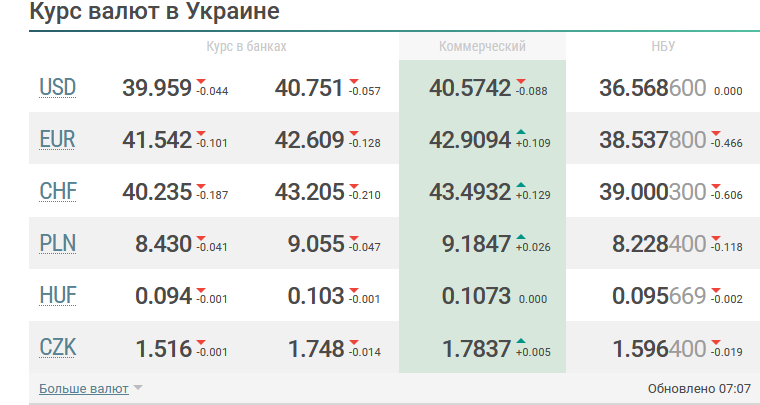Open the PLN currency link

(57, 244)
